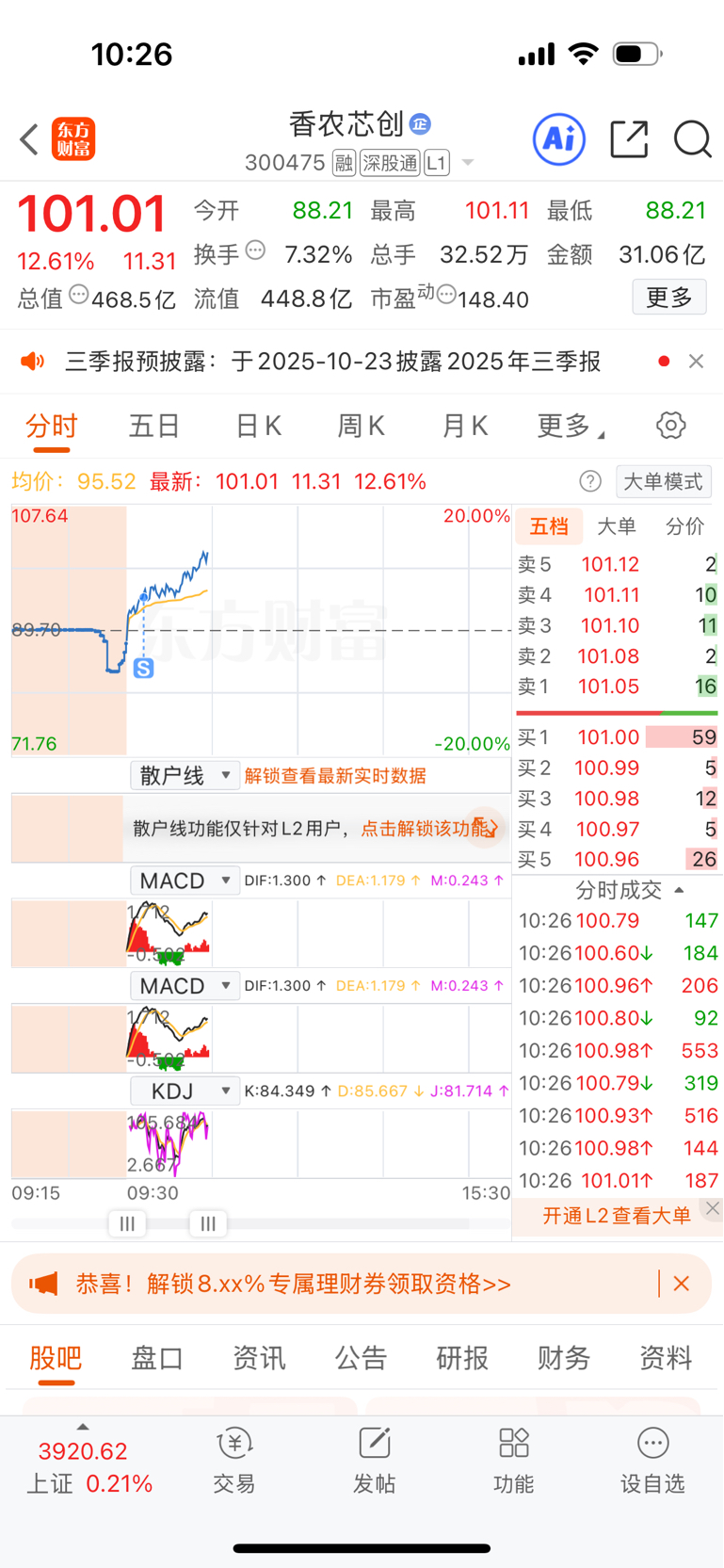
Task: Open chart settings gear icon
Action: 670,426
